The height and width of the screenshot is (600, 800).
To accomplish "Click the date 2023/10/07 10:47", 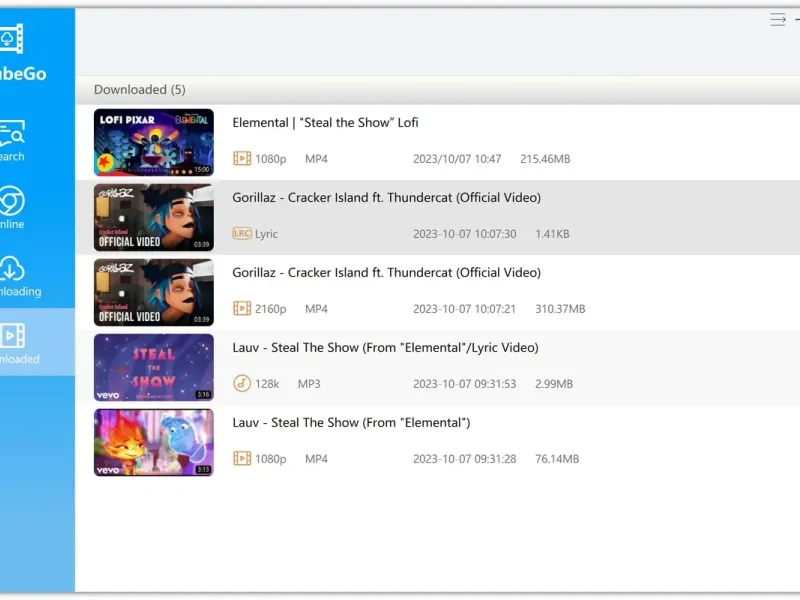I will (457, 159).
